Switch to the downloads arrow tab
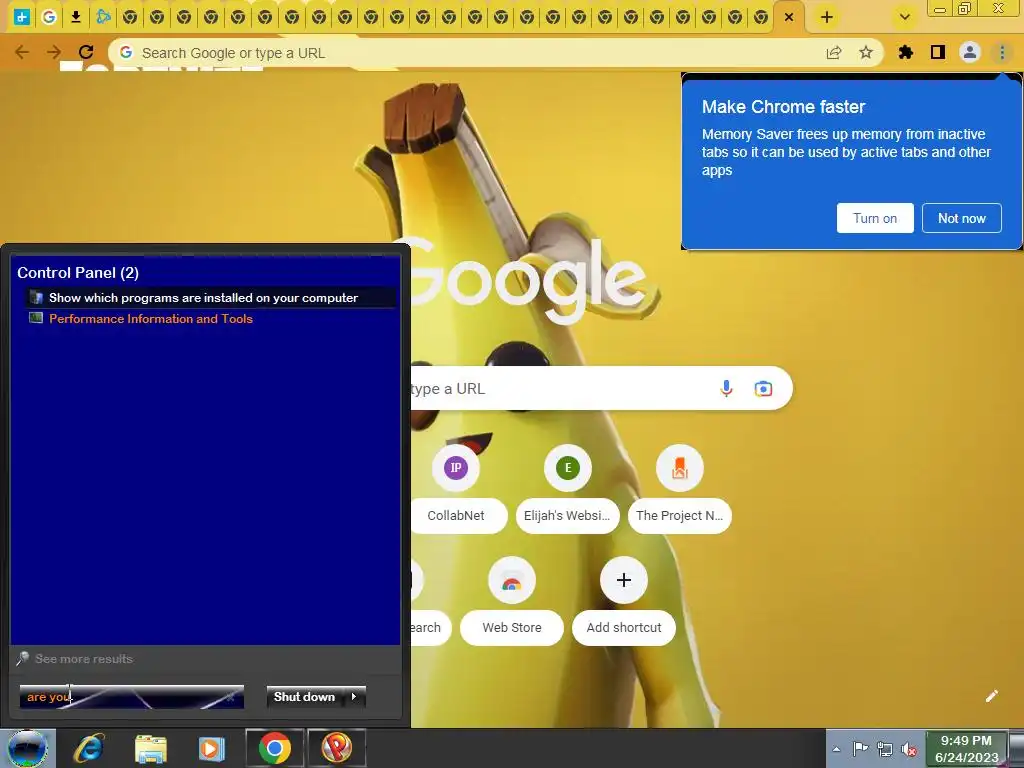This screenshot has width=1024, height=768. pos(76,17)
